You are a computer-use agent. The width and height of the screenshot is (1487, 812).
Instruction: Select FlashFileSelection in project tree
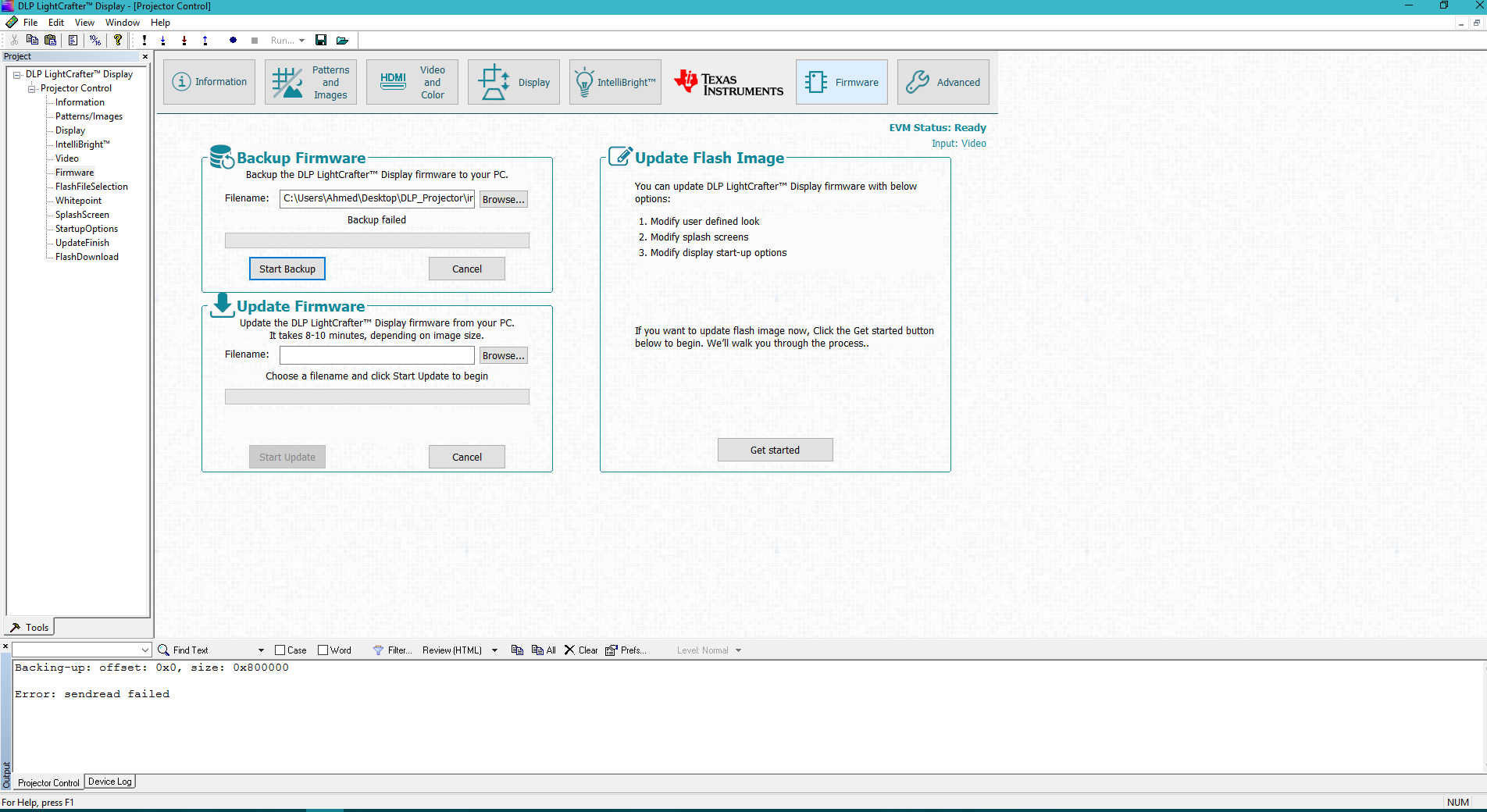click(91, 187)
